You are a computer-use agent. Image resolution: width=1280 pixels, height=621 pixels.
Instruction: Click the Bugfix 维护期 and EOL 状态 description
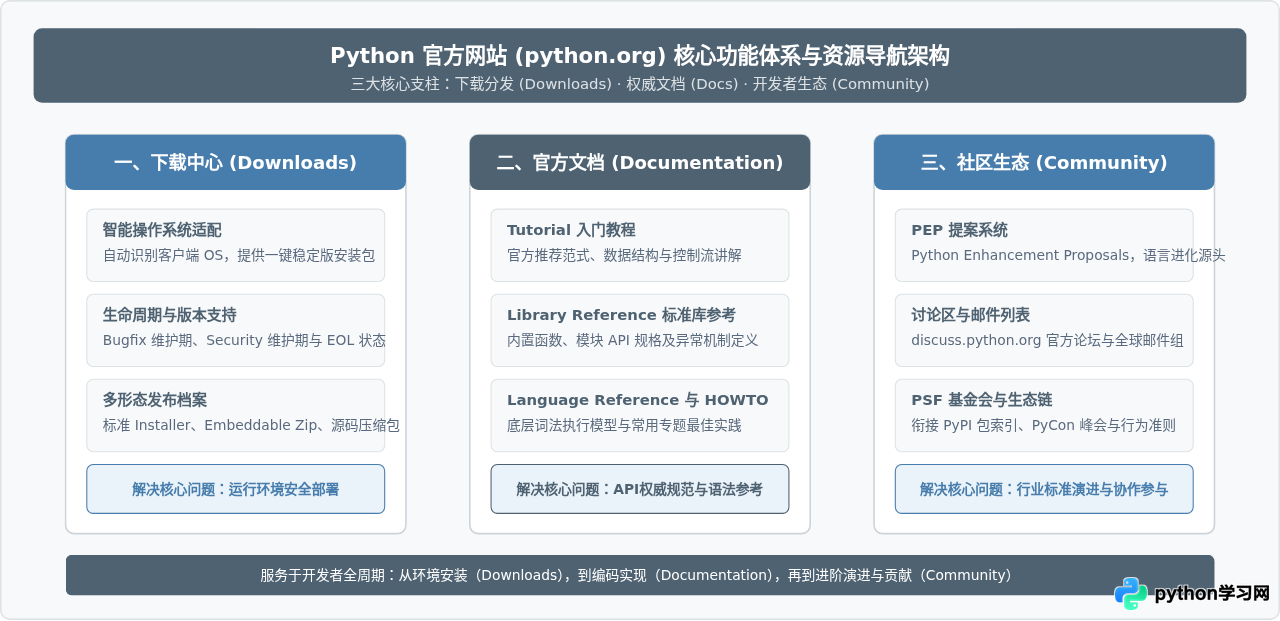pos(244,340)
